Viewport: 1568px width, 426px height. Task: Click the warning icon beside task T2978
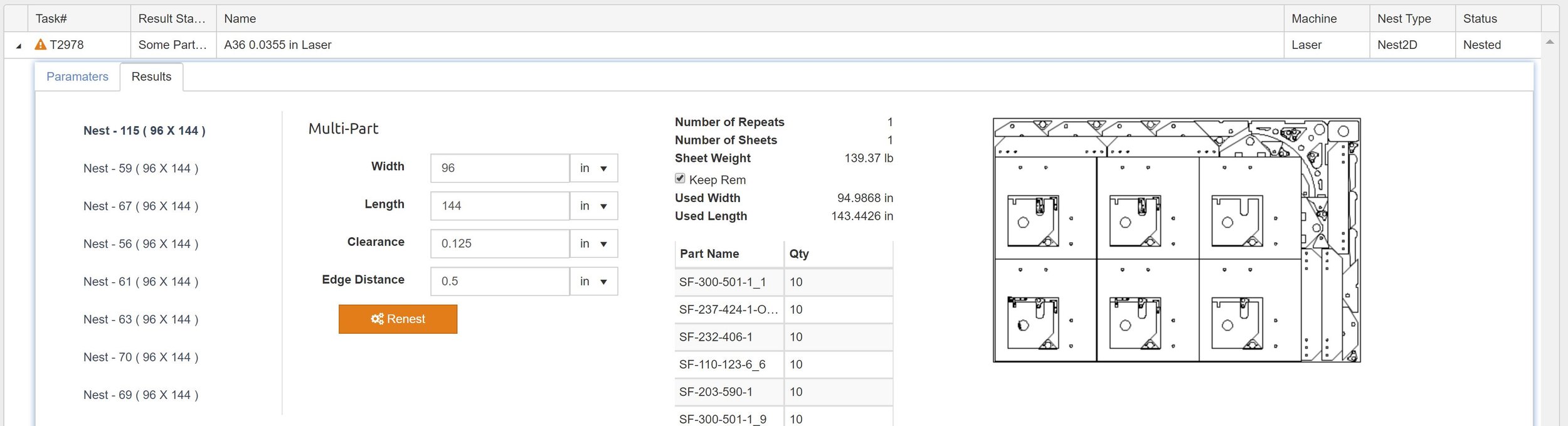coord(40,45)
